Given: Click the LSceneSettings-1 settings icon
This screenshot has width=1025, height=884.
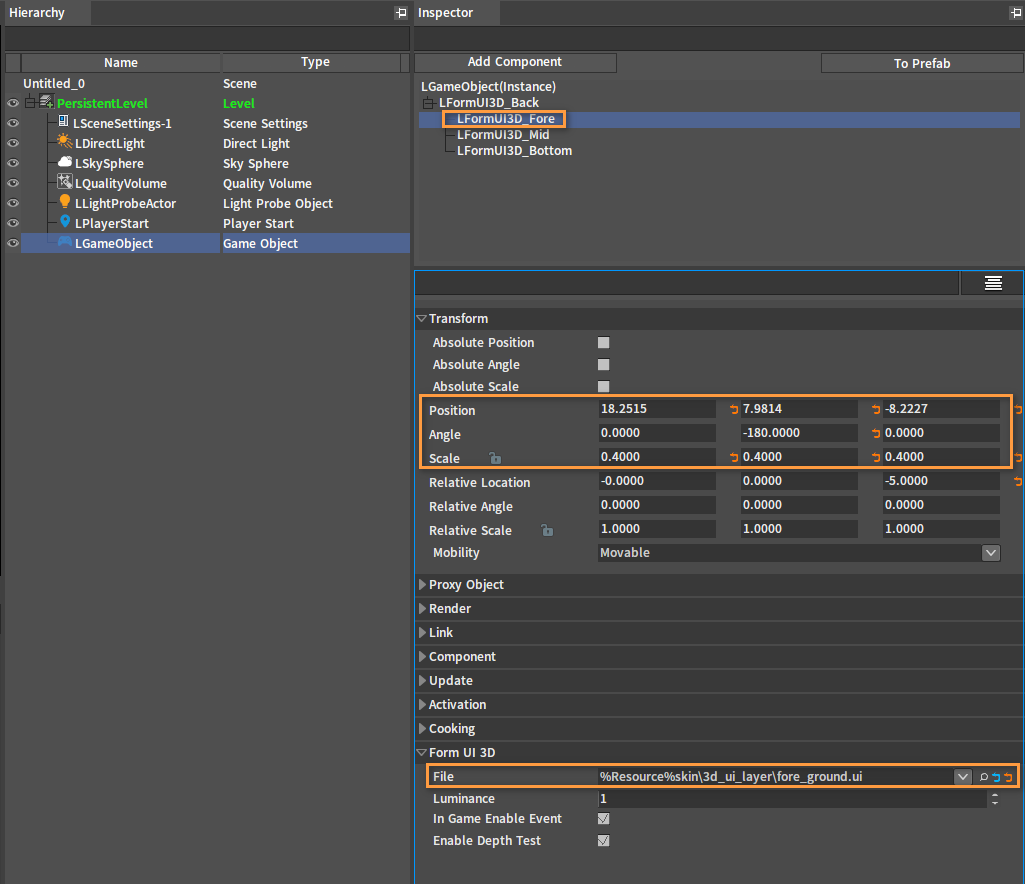Looking at the screenshot, I should coord(63,122).
